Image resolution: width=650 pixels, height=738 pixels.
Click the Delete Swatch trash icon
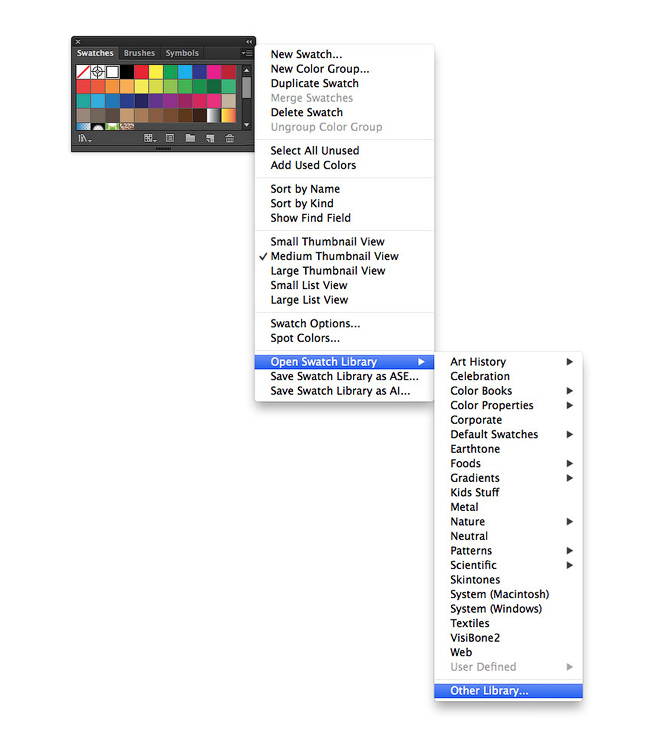tap(230, 138)
